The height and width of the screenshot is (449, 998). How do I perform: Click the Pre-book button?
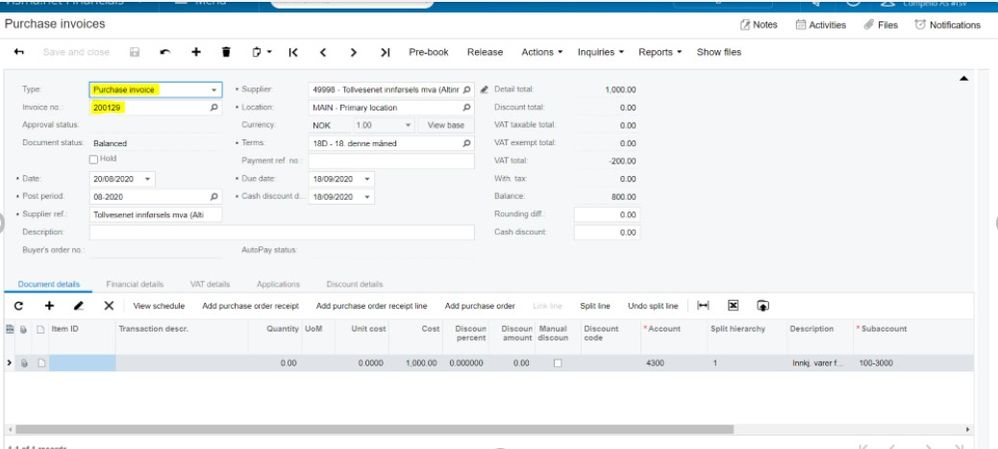428,52
